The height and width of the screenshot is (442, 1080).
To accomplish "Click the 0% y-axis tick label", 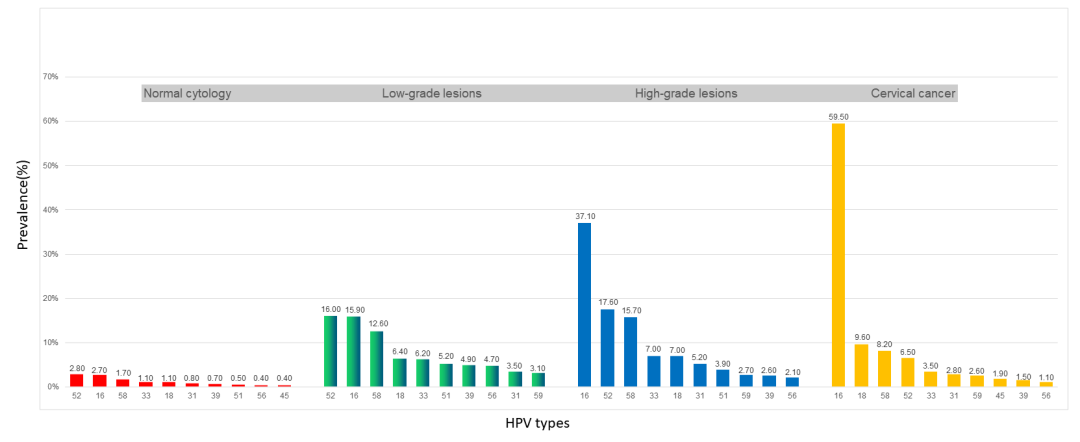I will pos(52,386).
